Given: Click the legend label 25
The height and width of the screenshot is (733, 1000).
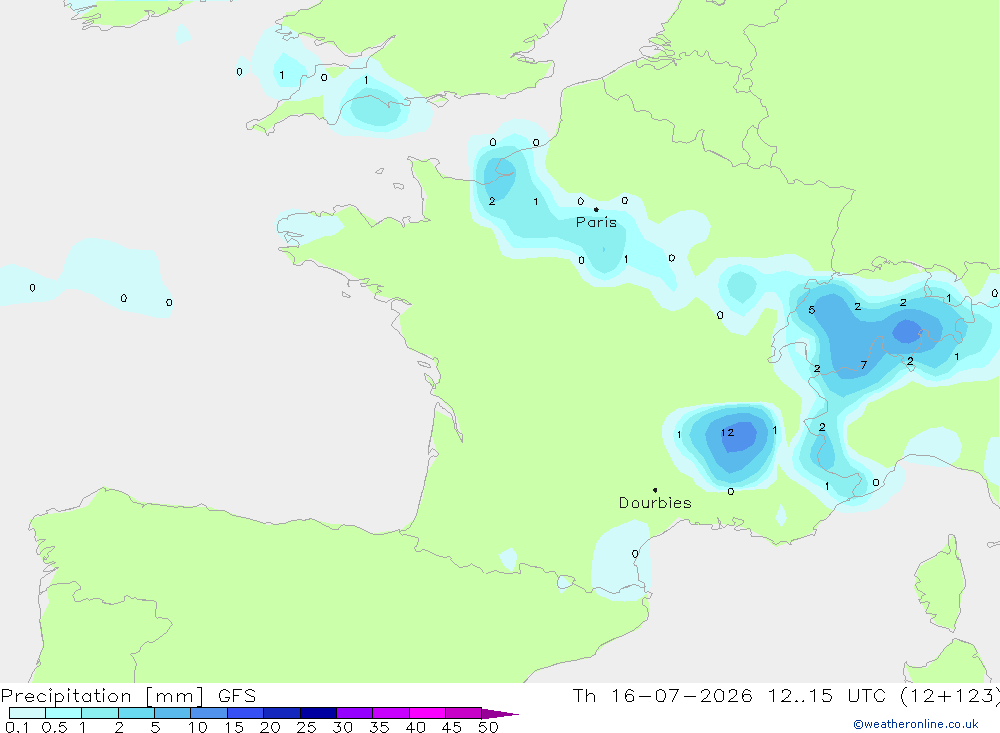Looking at the screenshot, I should click(306, 727).
